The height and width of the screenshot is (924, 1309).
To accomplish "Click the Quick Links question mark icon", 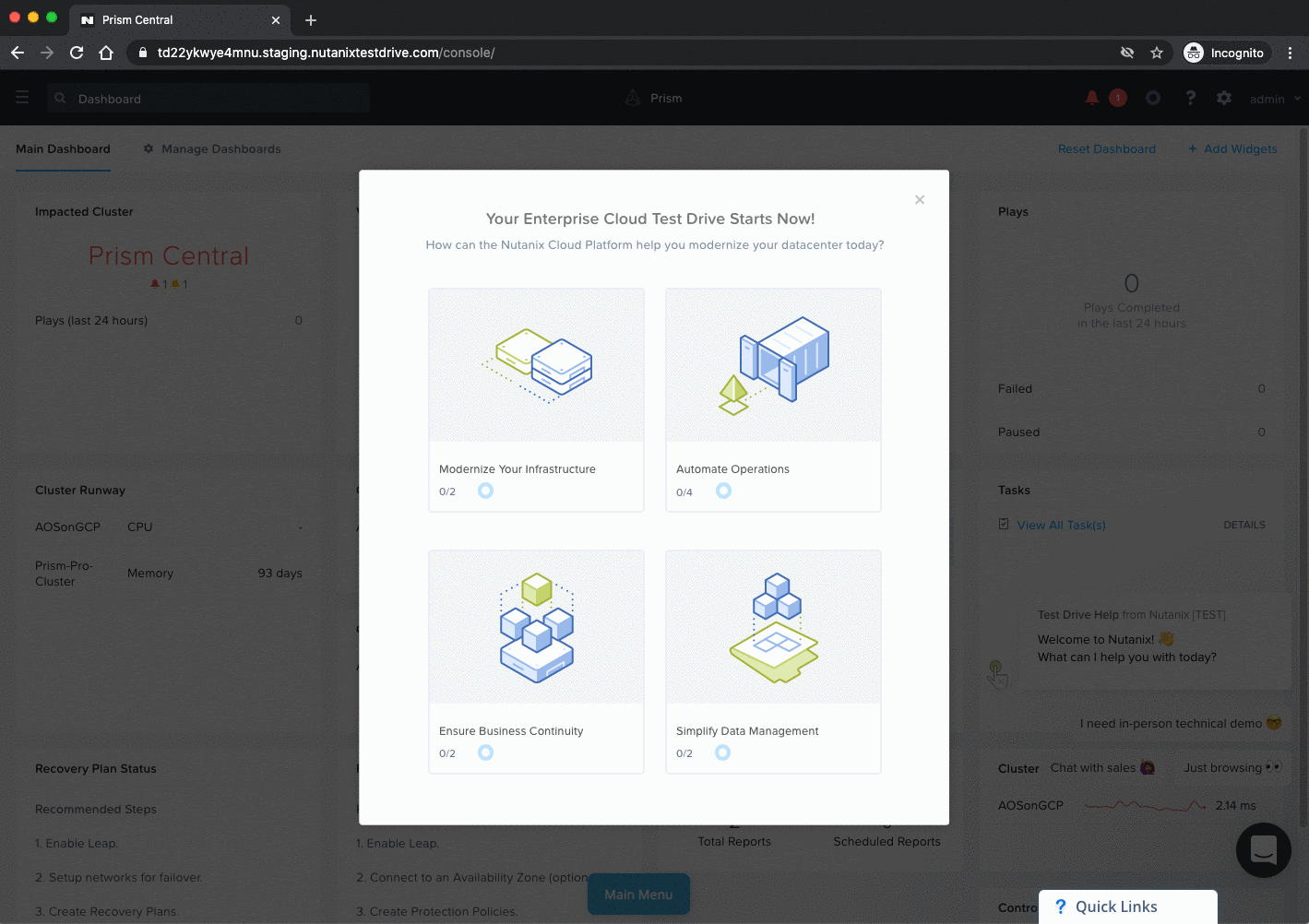I will click(1061, 906).
